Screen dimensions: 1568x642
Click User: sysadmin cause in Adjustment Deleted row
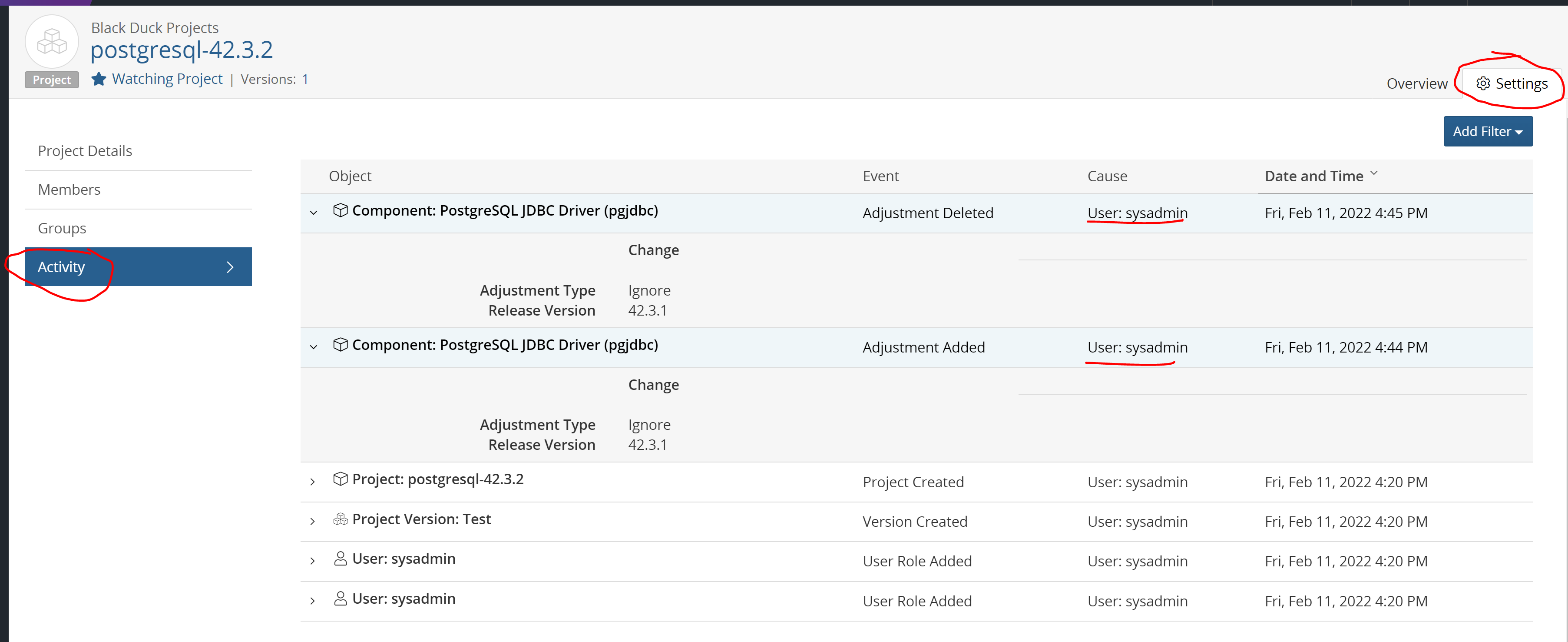(x=1137, y=213)
